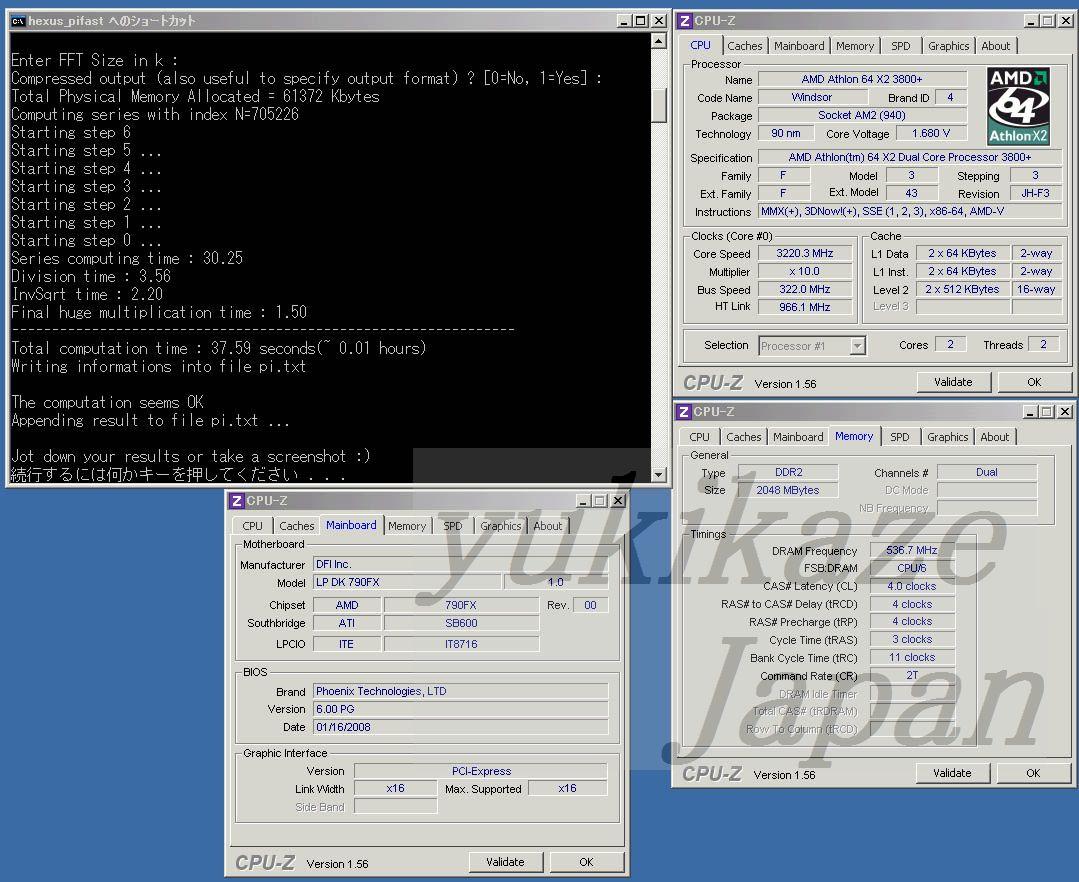
Task: Click the Total computation time line
Action: coord(219,348)
